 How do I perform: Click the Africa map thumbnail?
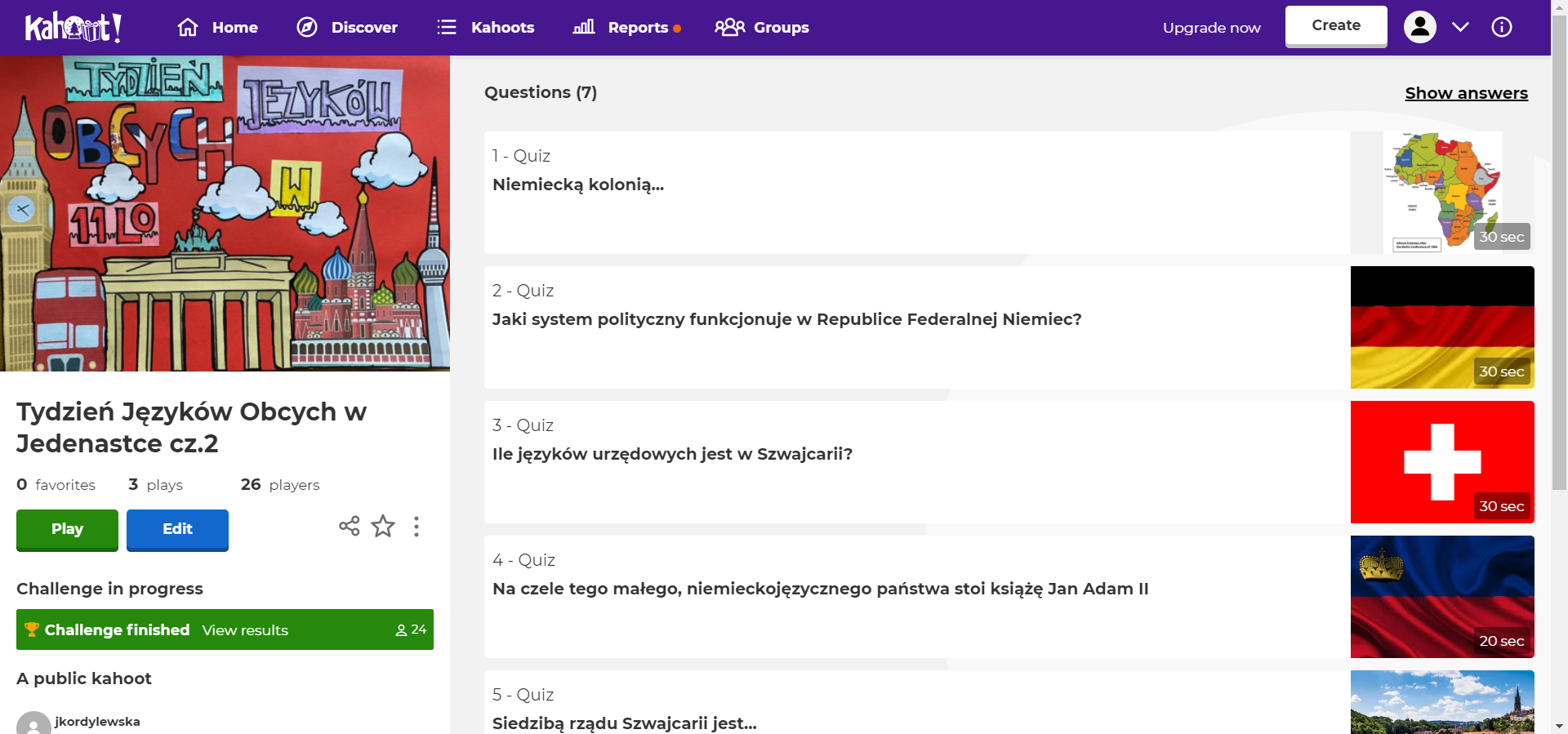pyautogui.click(x=1442, y=193)
